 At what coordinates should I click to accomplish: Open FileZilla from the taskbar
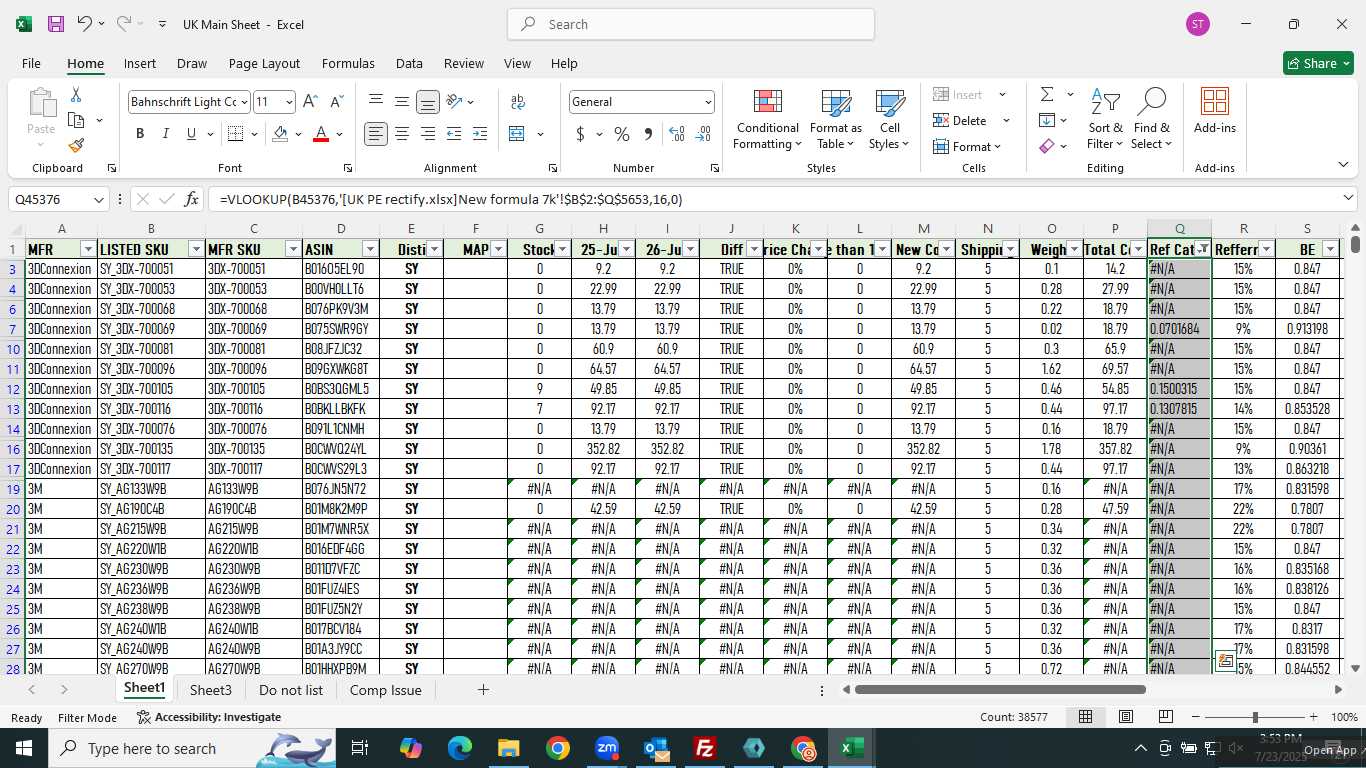pyautogui.click(x=705, y=748)
